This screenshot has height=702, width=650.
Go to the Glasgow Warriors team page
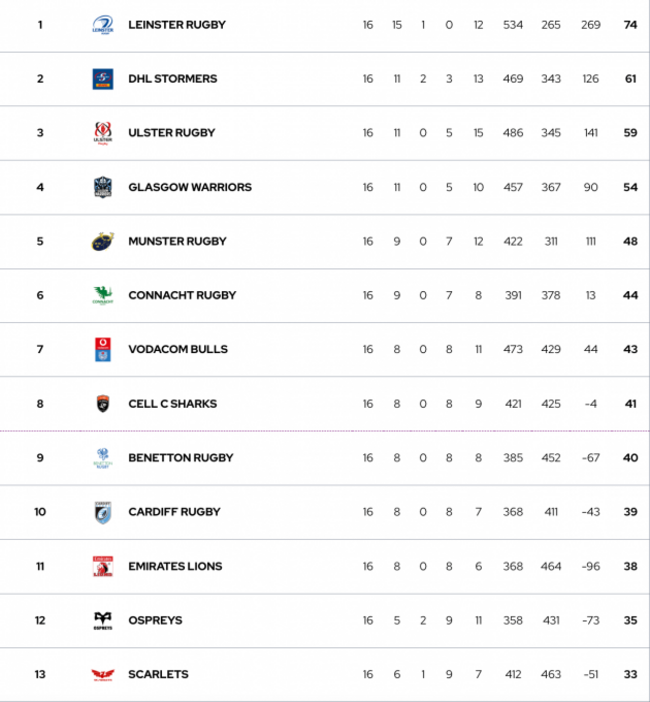(190, 187)
